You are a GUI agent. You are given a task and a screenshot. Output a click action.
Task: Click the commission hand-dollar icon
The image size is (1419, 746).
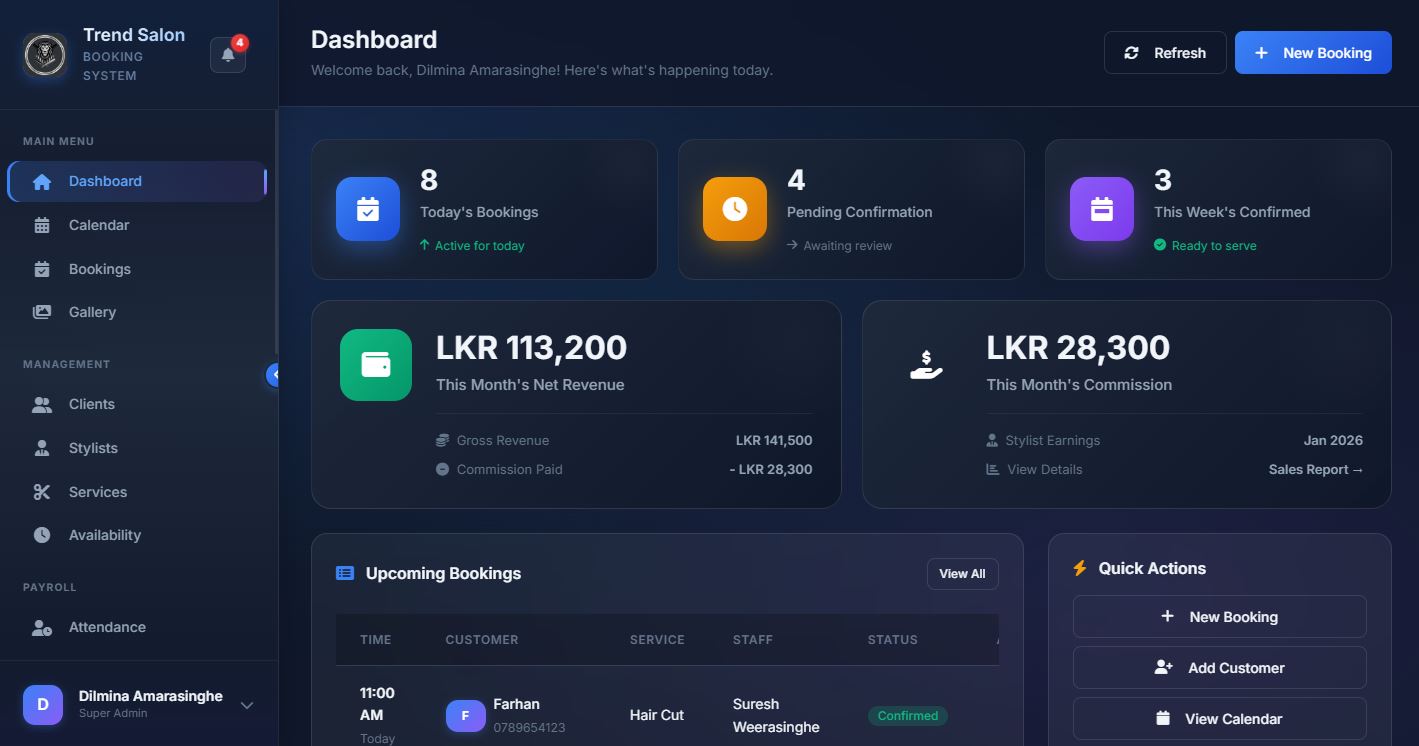tap(926, 364)
